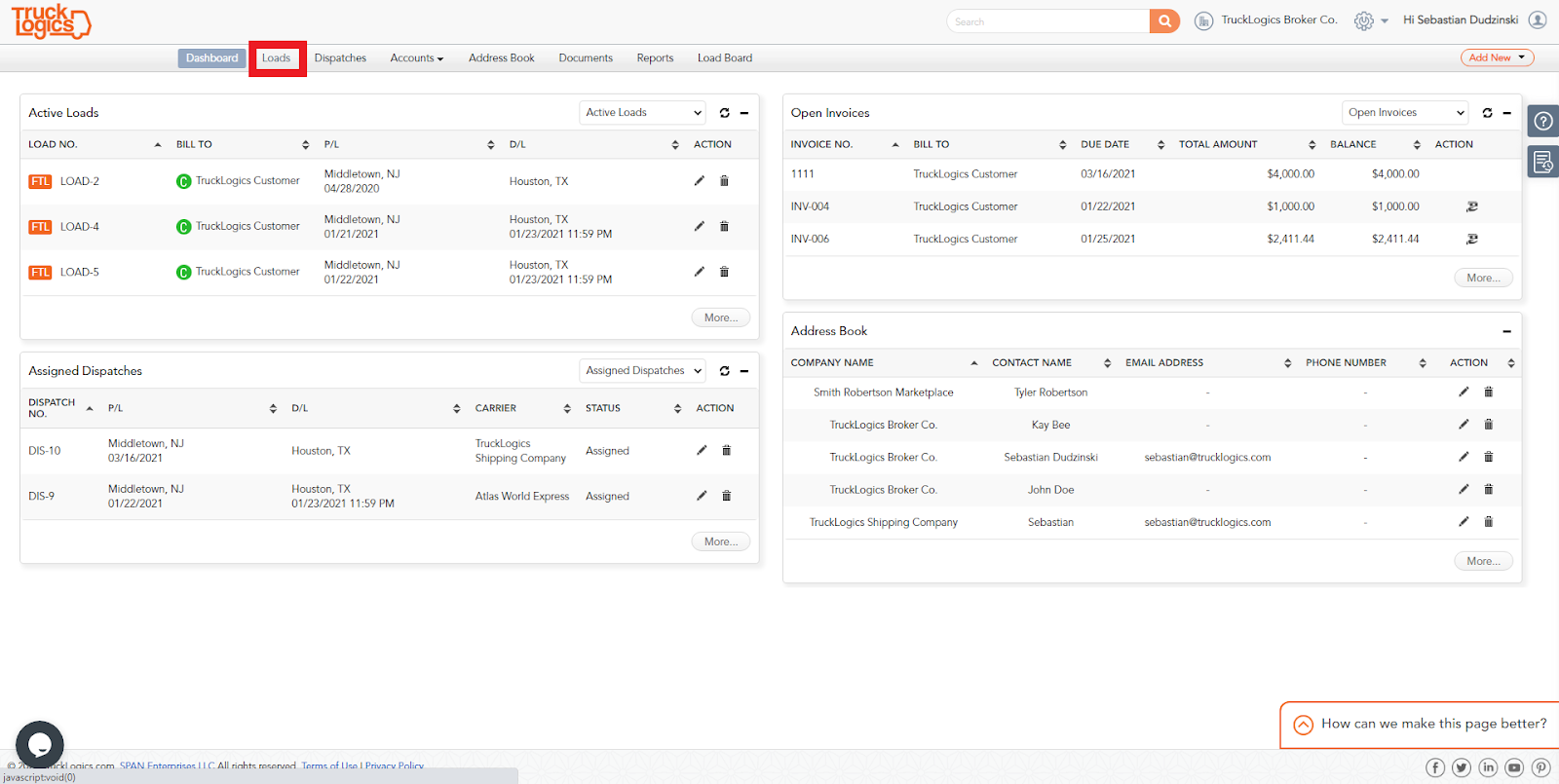Delete dispatch DIS-10
Viewport: 1559px width, 784px height.
[726, 450]
